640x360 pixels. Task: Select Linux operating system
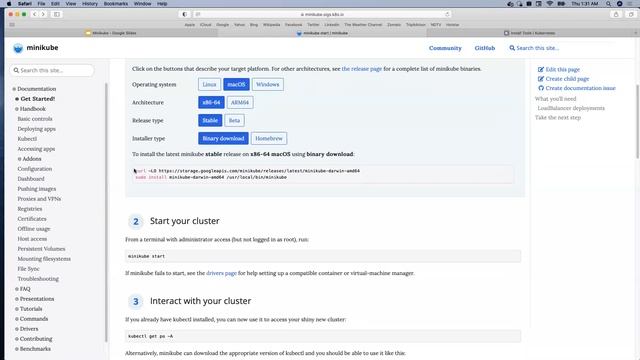coord(209,84)
